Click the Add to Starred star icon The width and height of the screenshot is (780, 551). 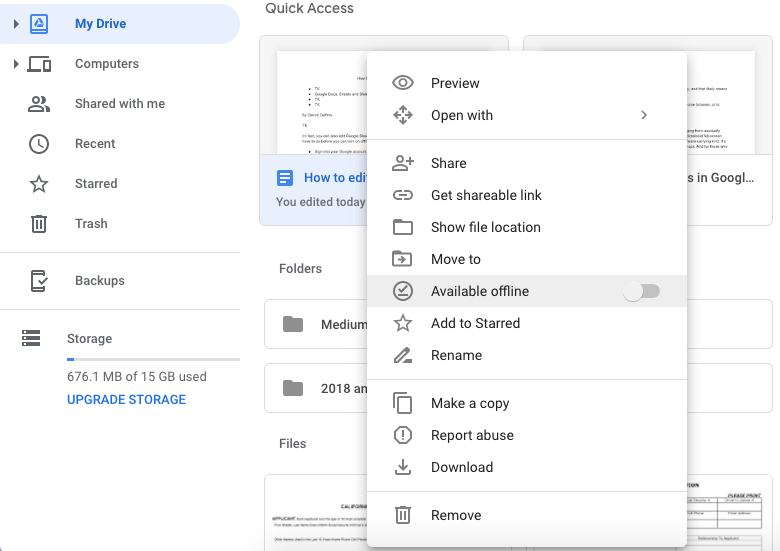click(403, 323)
